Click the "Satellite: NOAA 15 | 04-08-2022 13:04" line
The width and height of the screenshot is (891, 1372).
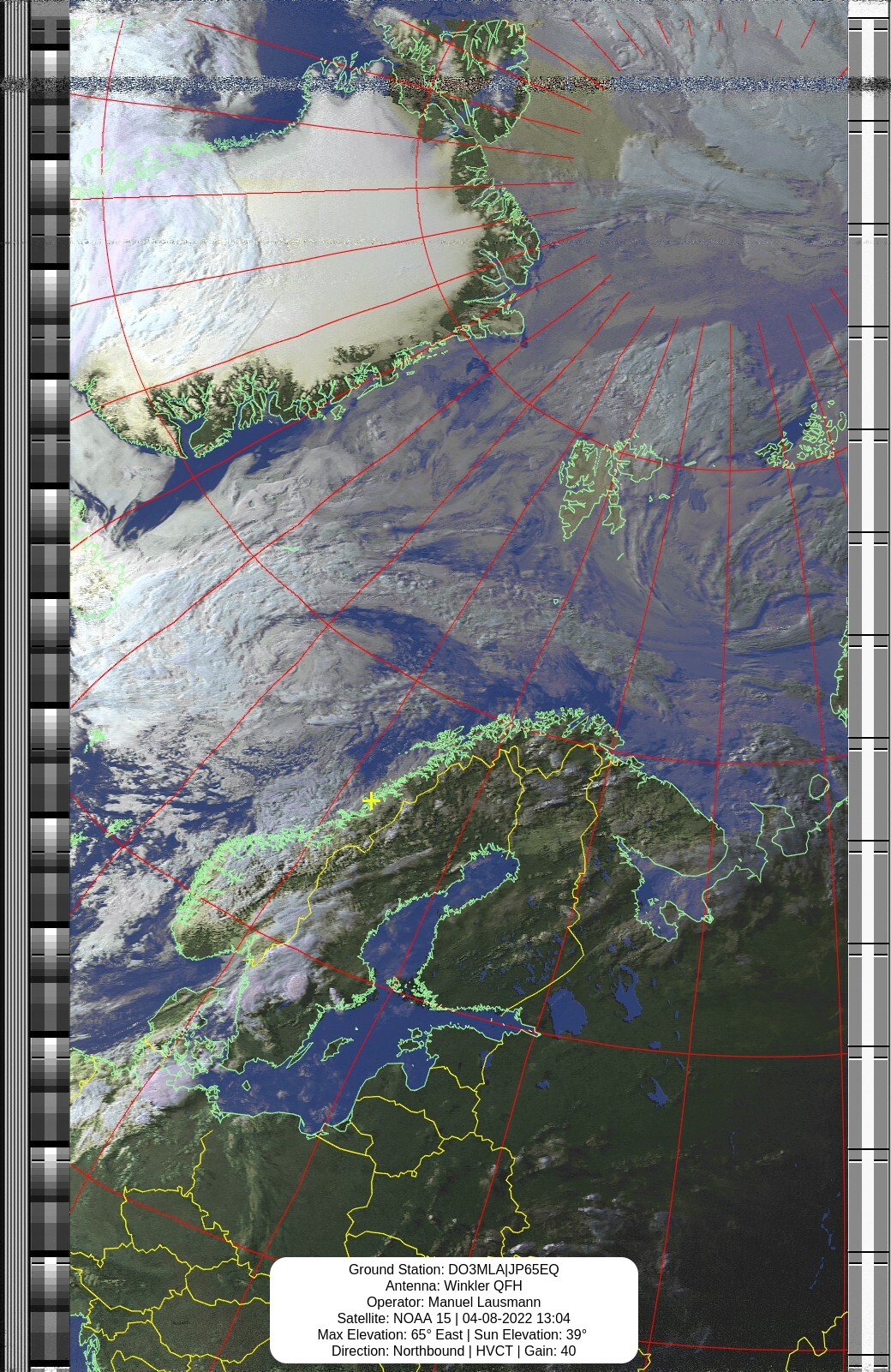(453, 1318)
